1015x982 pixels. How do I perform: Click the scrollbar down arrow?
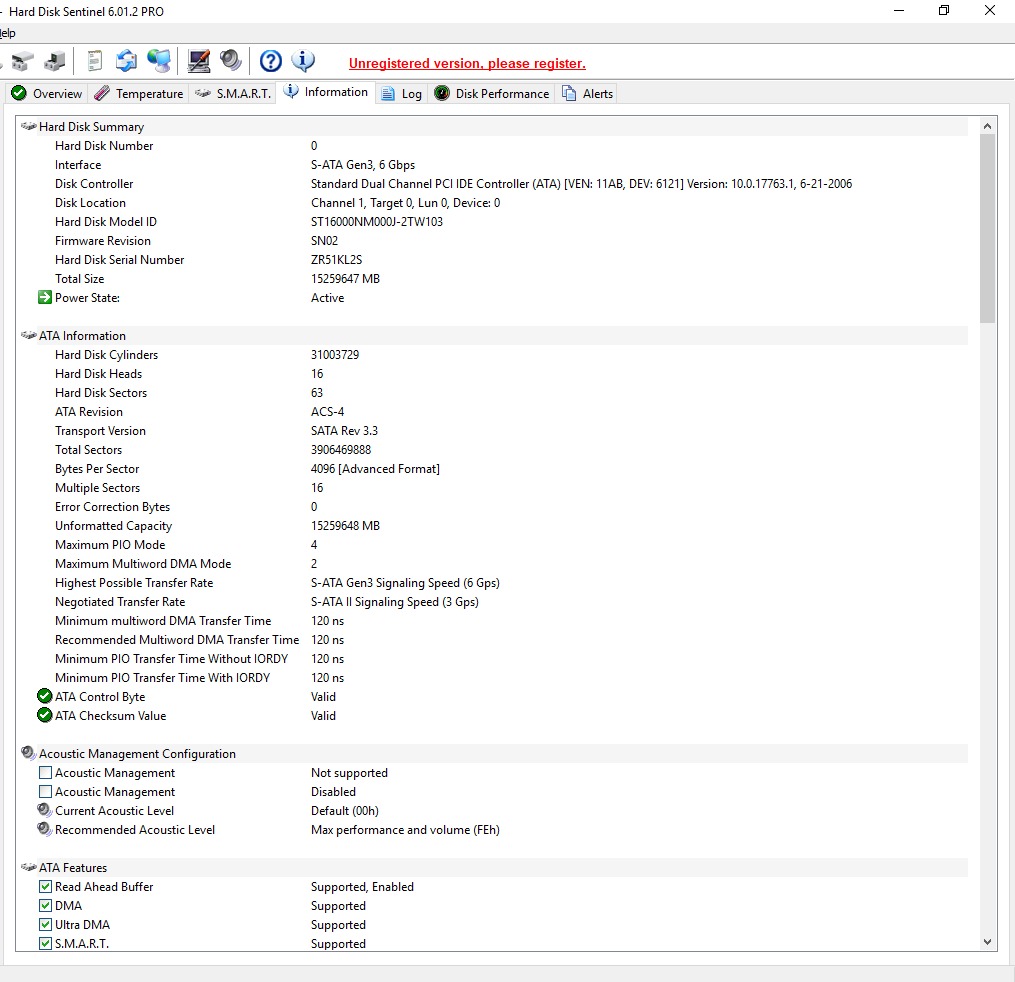(x=987, y=942)
